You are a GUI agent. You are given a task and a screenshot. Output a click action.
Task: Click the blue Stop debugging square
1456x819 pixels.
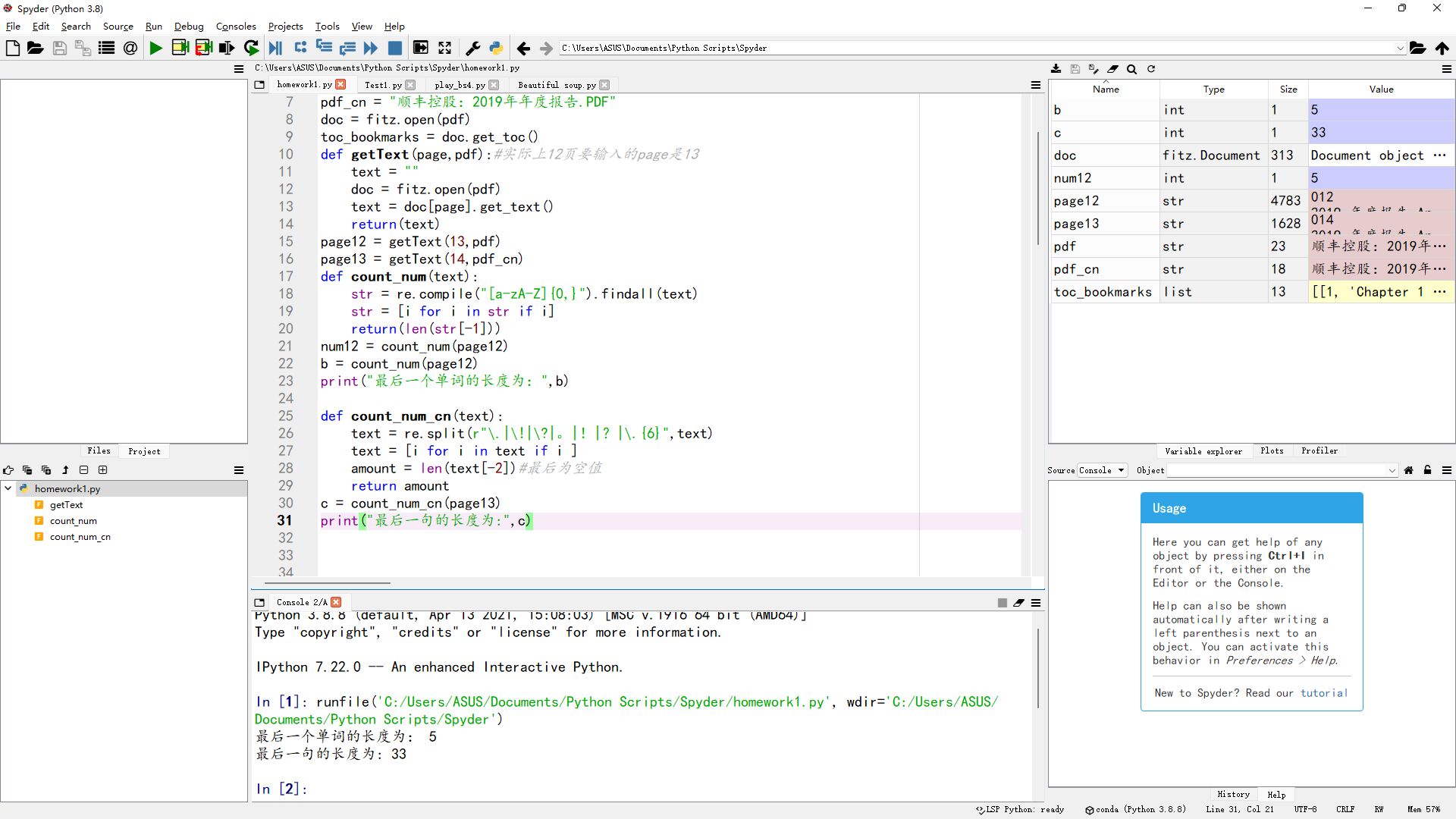tap(395, 48)
